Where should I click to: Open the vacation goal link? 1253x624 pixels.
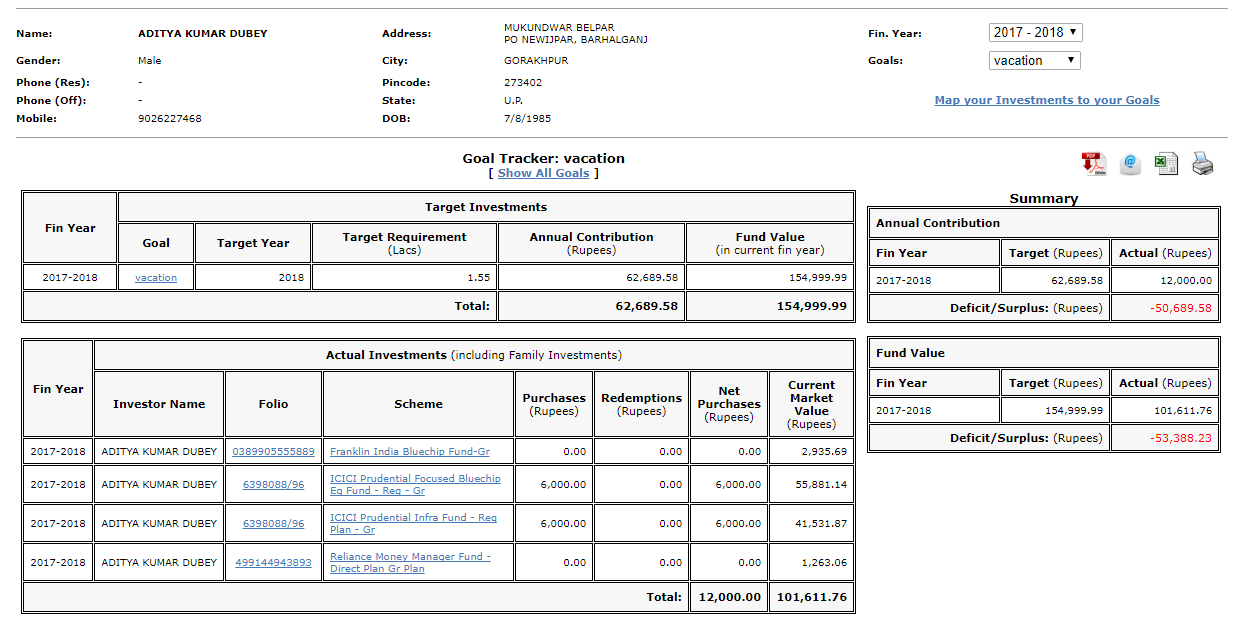pyautogui.click(x=156, y=278)
